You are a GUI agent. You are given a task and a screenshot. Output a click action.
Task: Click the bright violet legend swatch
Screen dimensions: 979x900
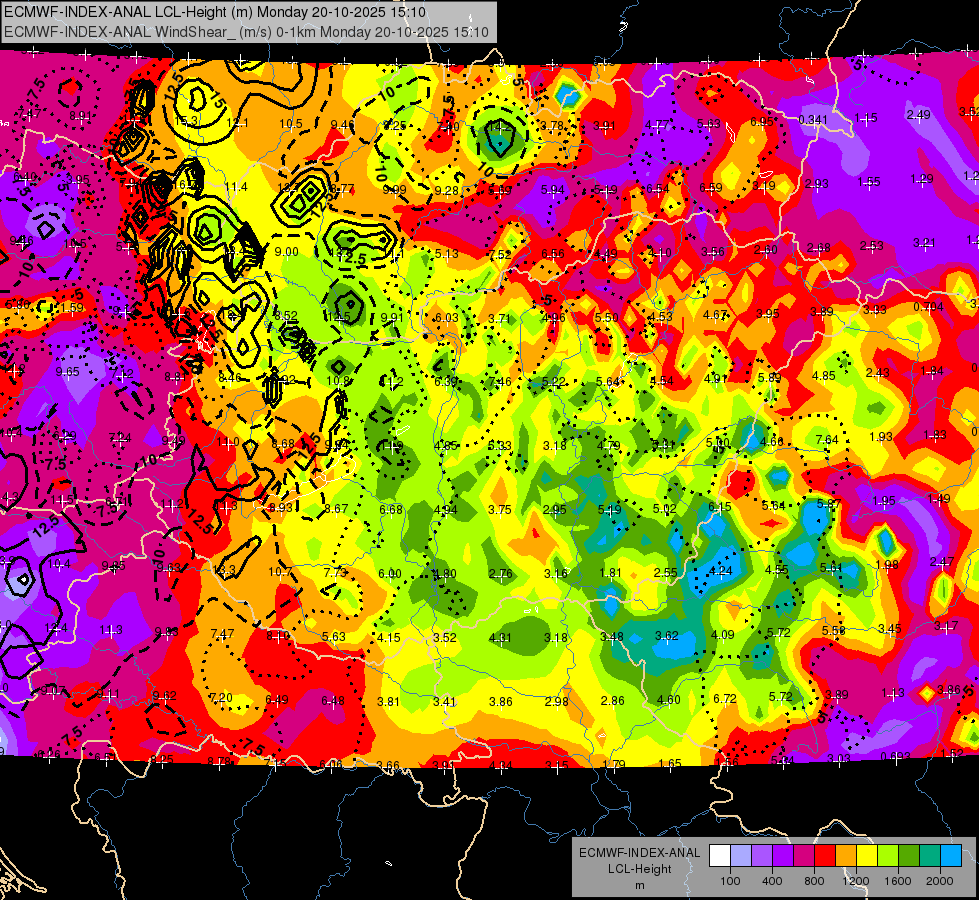783,856
